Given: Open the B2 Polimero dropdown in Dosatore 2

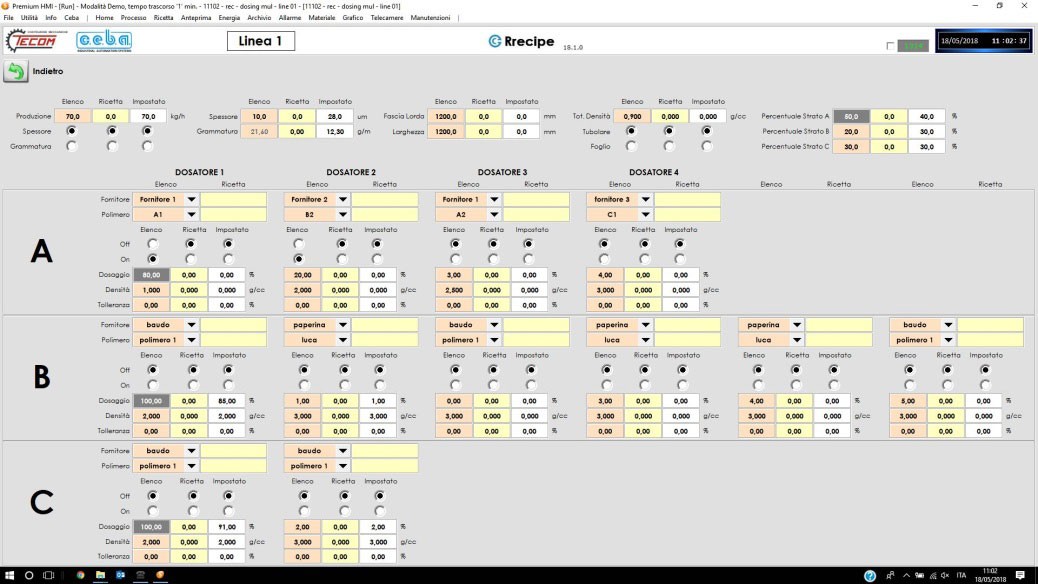Looking at the screenshot, I should (x=343, y=215).
